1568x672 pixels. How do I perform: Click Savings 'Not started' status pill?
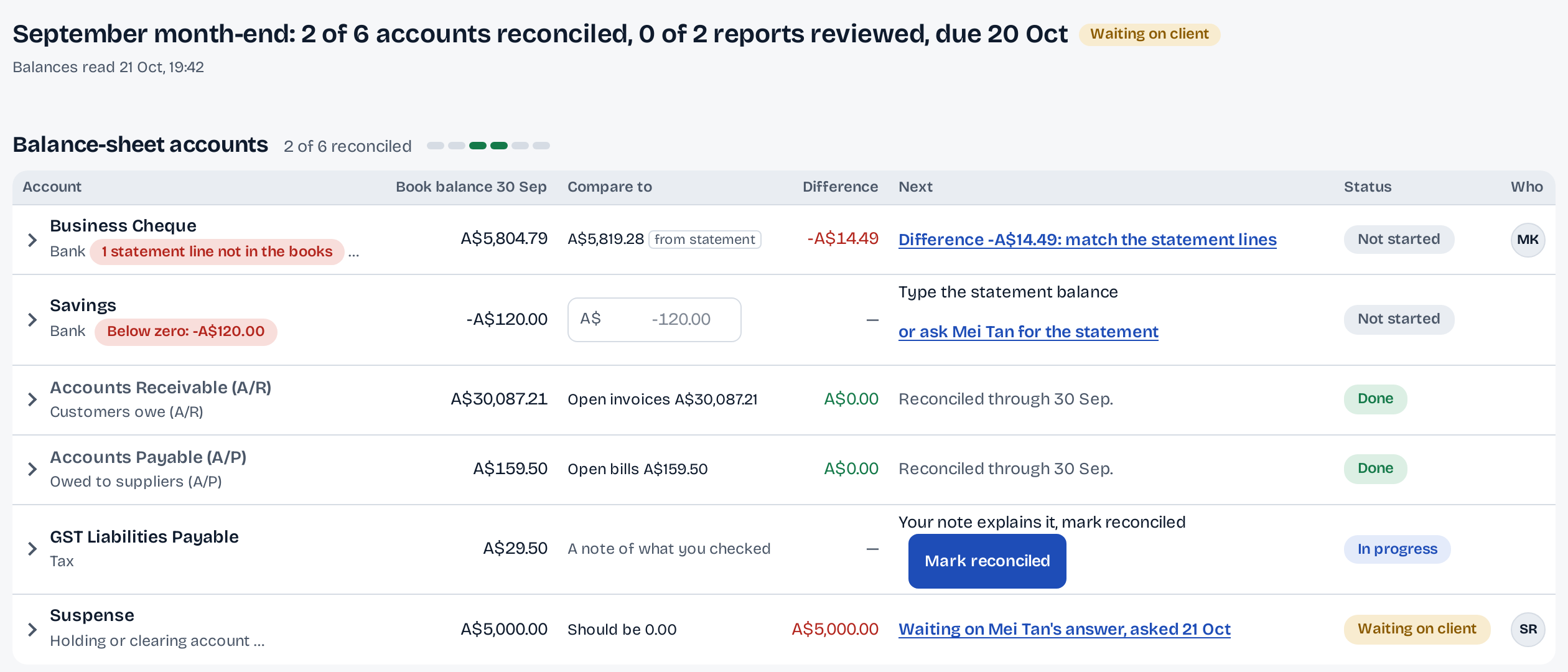[x=1399, y=319]
